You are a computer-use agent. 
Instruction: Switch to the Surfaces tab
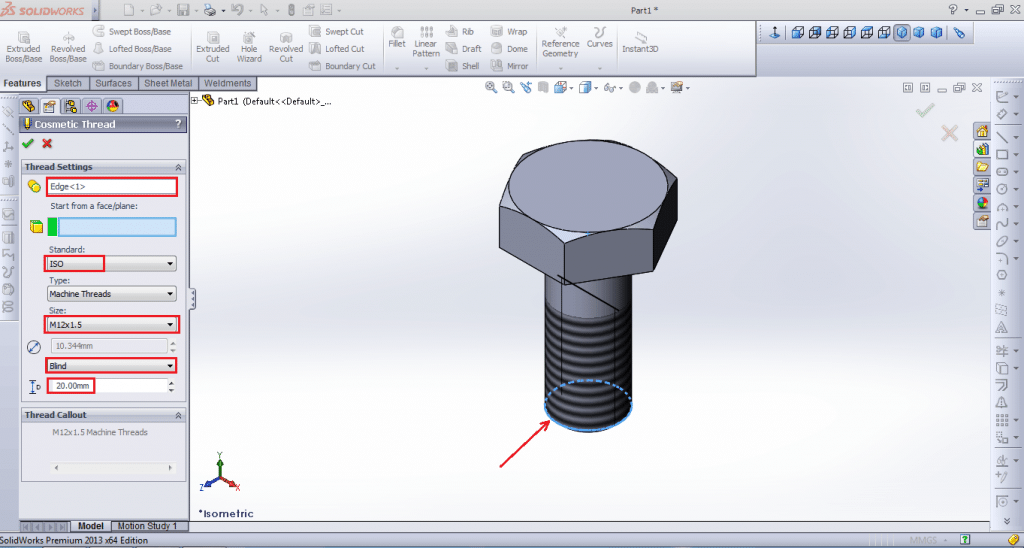tap(113, 83)
